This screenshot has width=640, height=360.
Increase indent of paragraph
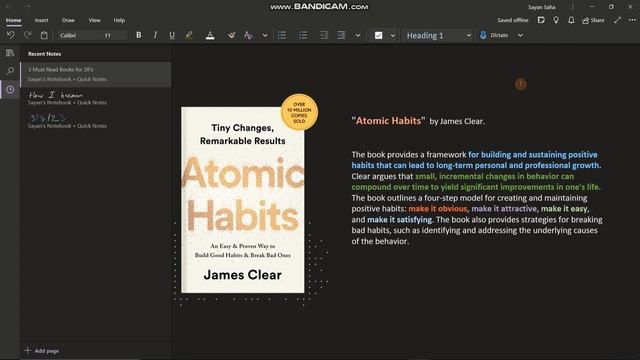point(341,35)
